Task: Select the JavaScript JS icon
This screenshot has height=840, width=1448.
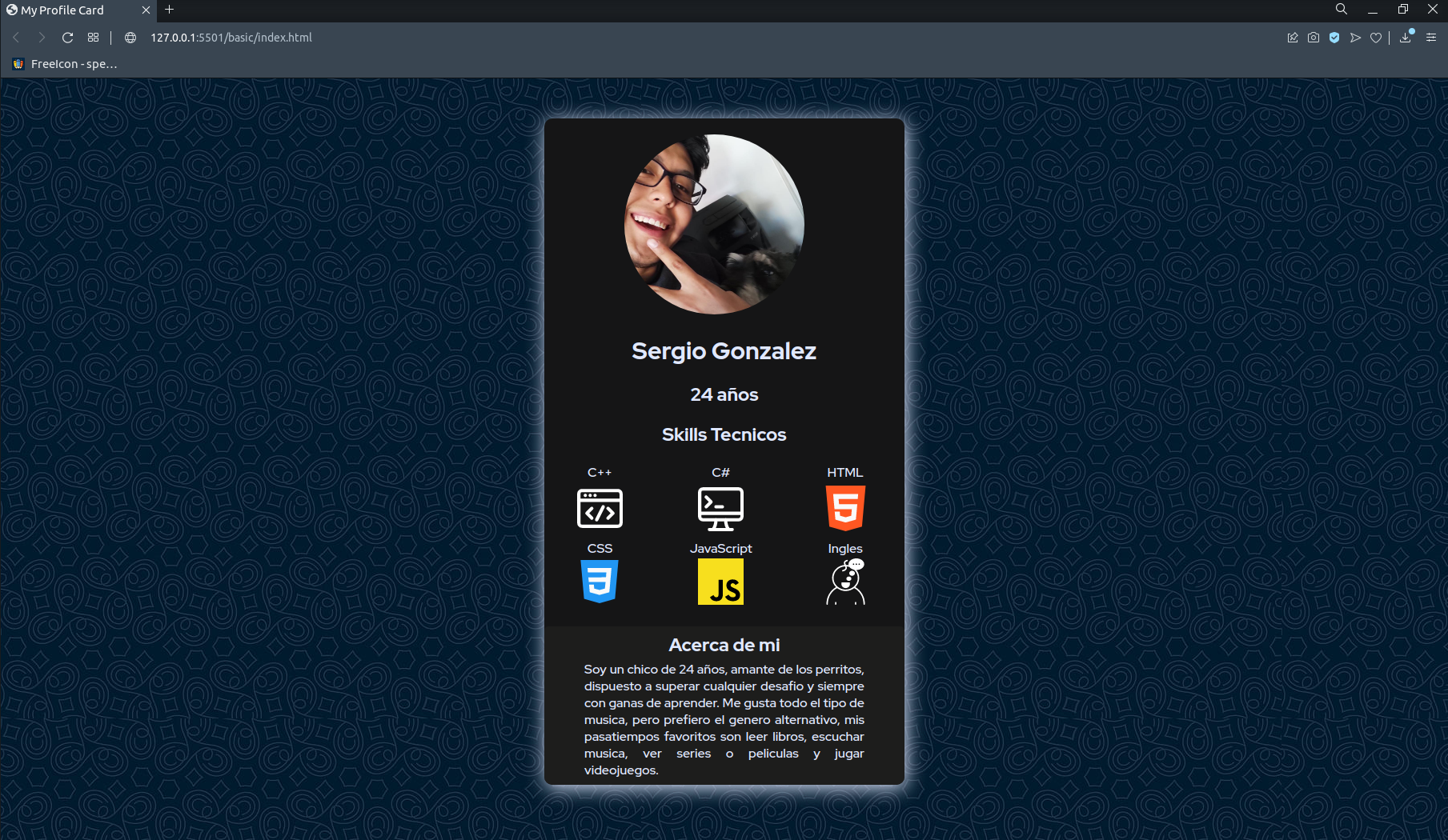Action: (x=721, y=582)
